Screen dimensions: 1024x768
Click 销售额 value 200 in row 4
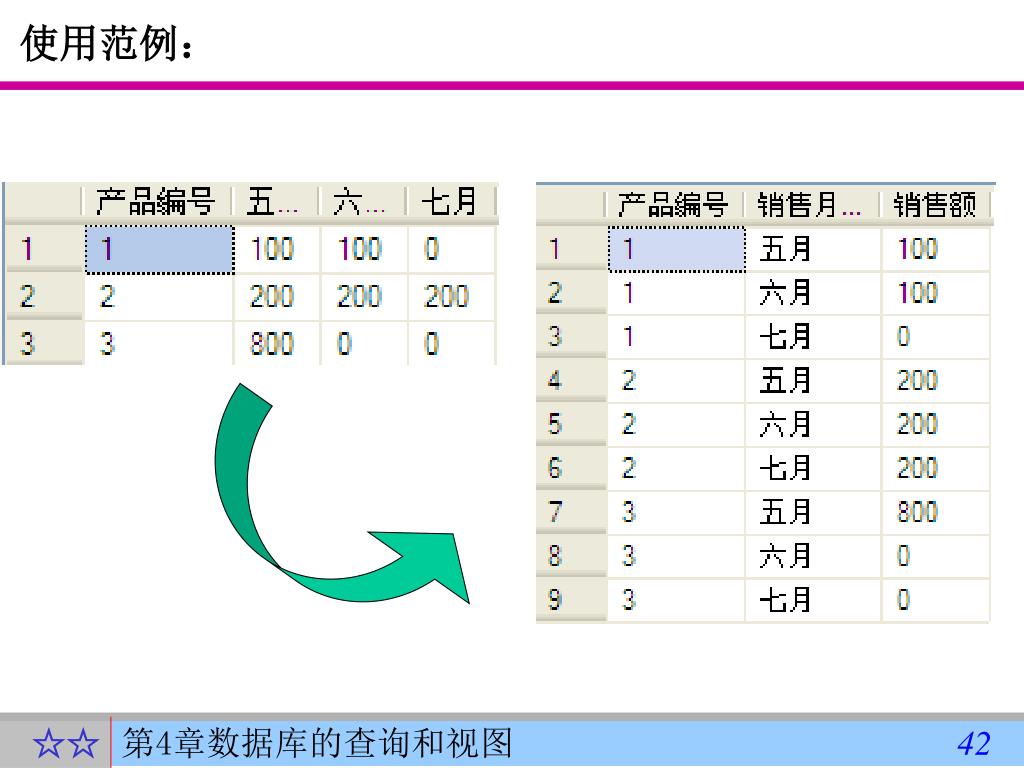click(x=936, y=380)
